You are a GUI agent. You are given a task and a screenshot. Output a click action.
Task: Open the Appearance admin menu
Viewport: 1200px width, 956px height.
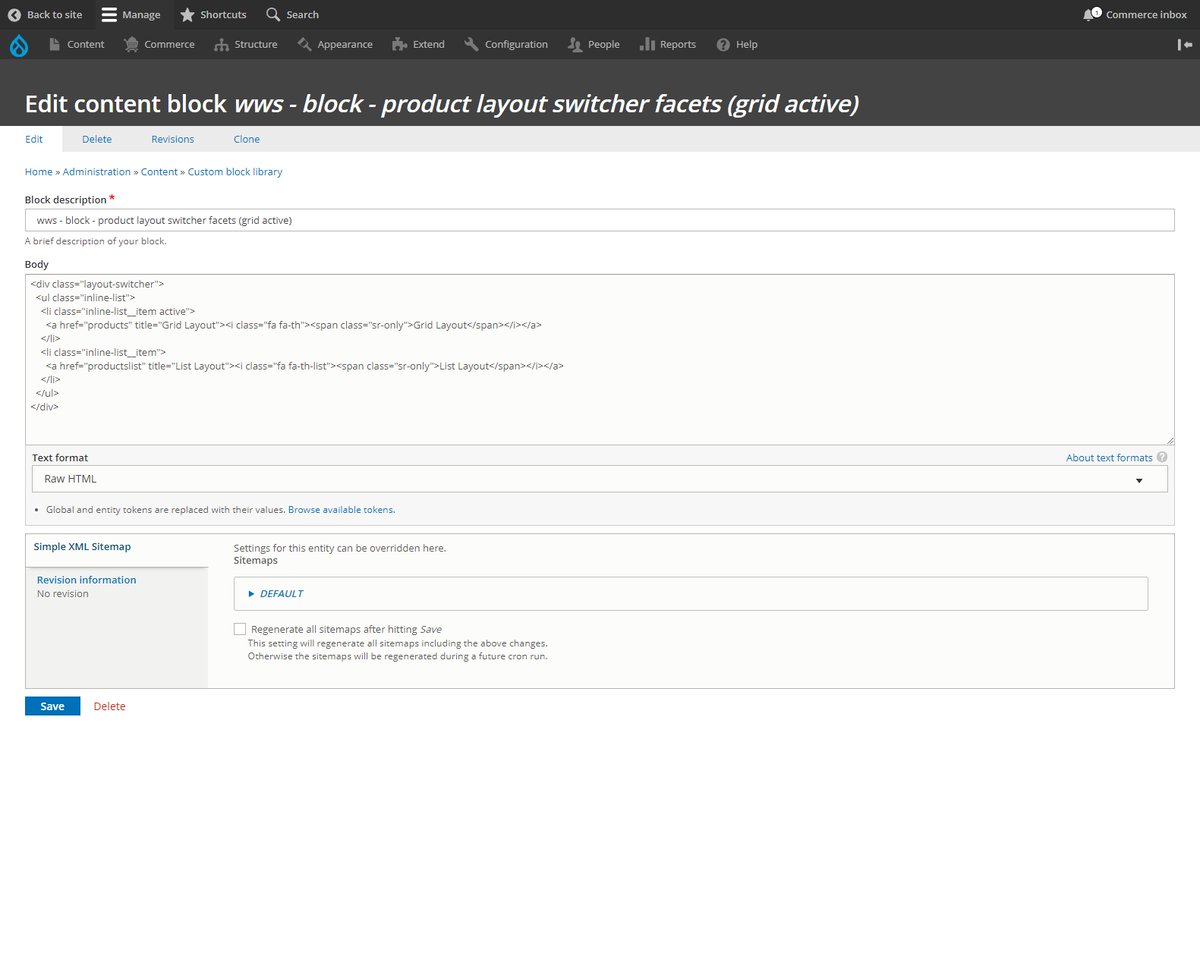click(x=335, y=45)
